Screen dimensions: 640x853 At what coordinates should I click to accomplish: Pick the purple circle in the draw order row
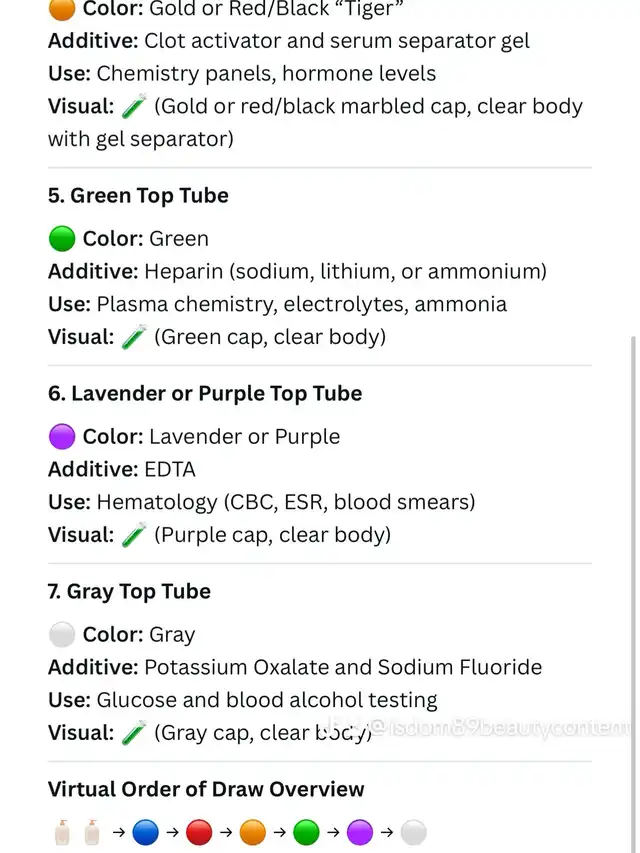click(360, 832)
